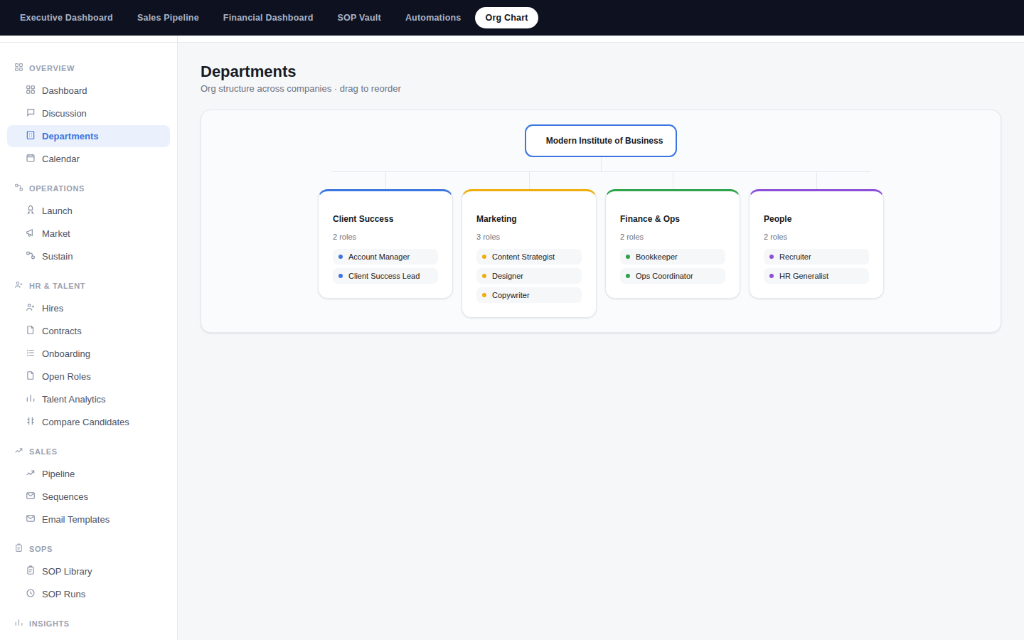Image resolution: width=1024 pixels, height=640 pixels.
Task: Click the Onboarding list icon
Action: [30, 353]
